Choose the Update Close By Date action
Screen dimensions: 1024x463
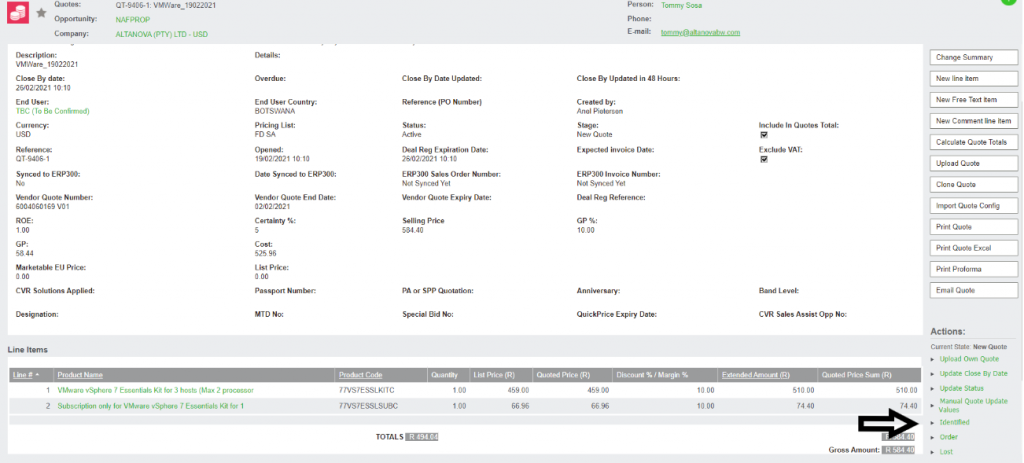[x=969, y=373]
